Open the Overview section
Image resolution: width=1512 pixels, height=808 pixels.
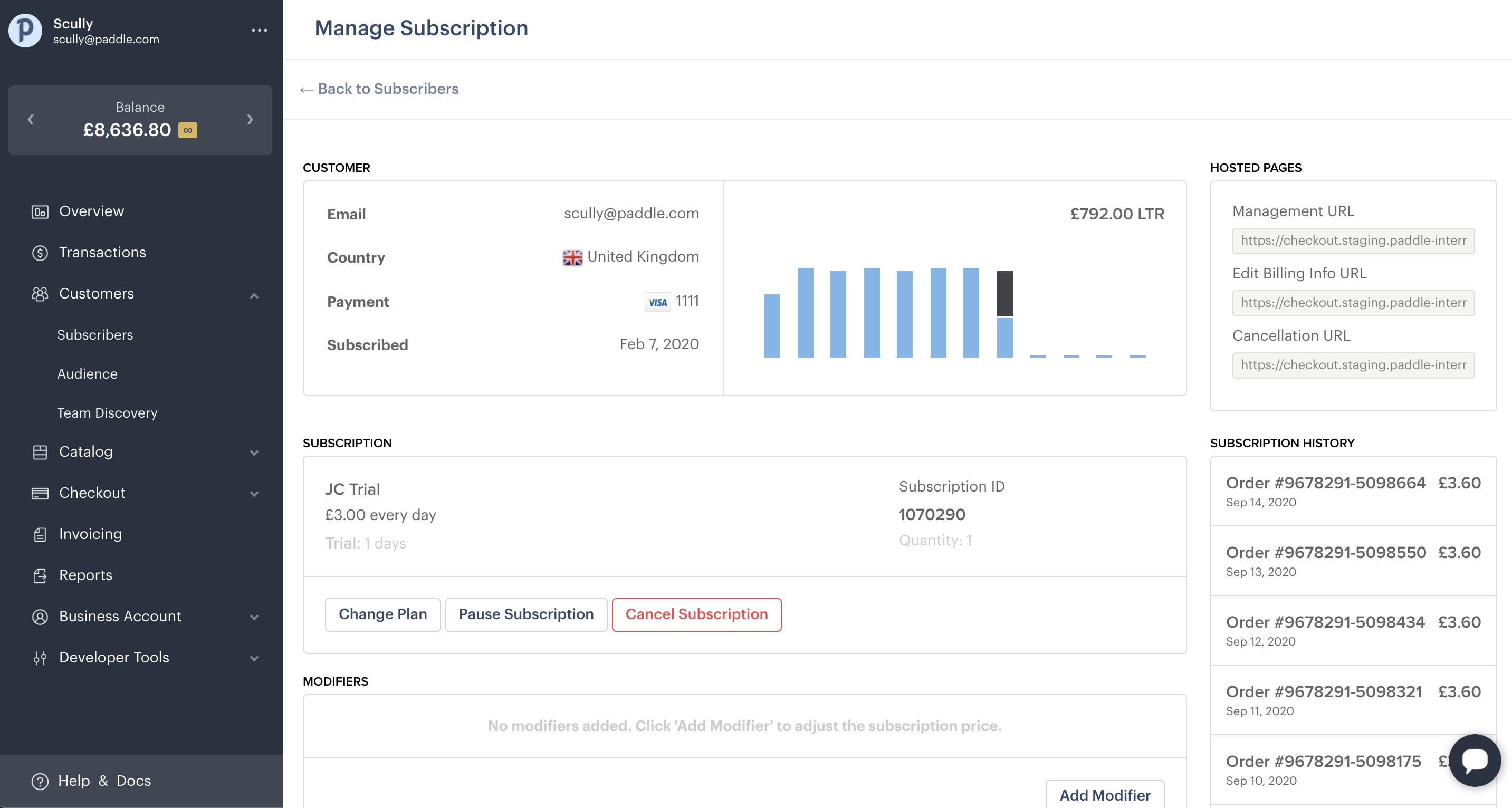[91, 210]
